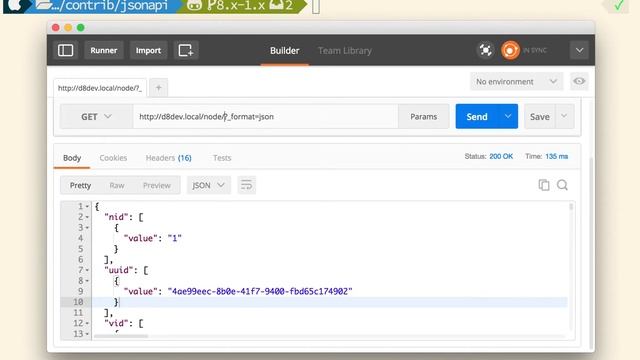Switch to the Builder tab
Screen dimensions: 640x360
tap(284, 51)
